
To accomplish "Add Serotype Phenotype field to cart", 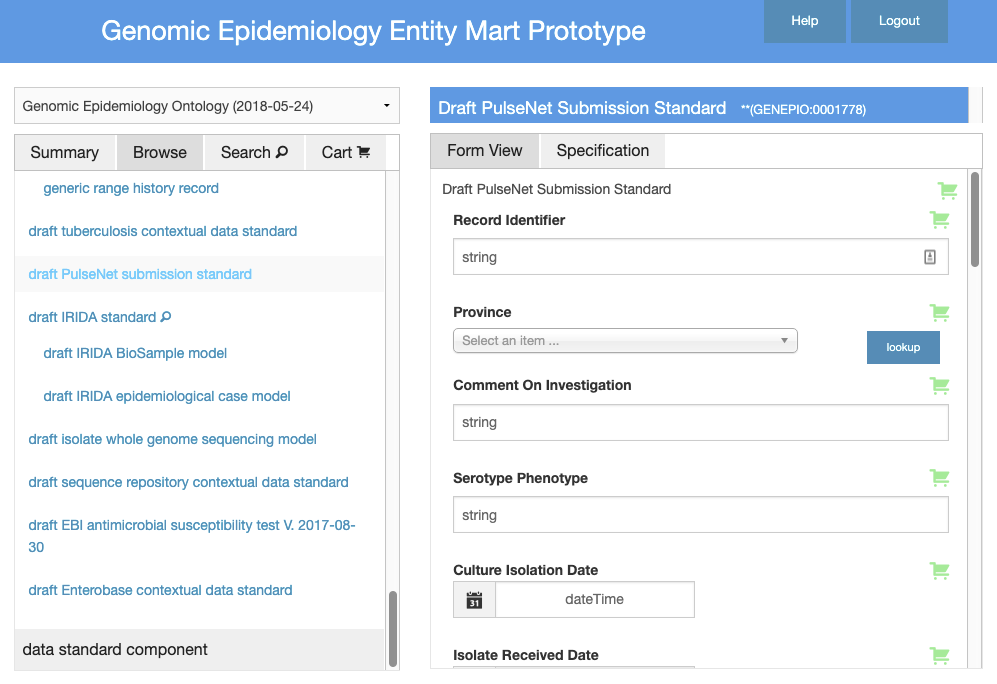I will [939, 478].
